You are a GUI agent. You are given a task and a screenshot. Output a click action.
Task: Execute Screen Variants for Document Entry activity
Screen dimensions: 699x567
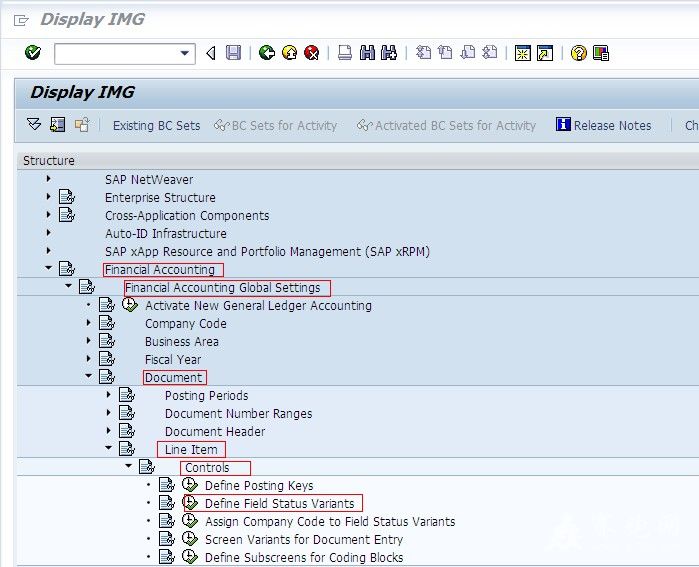(190, 538)
